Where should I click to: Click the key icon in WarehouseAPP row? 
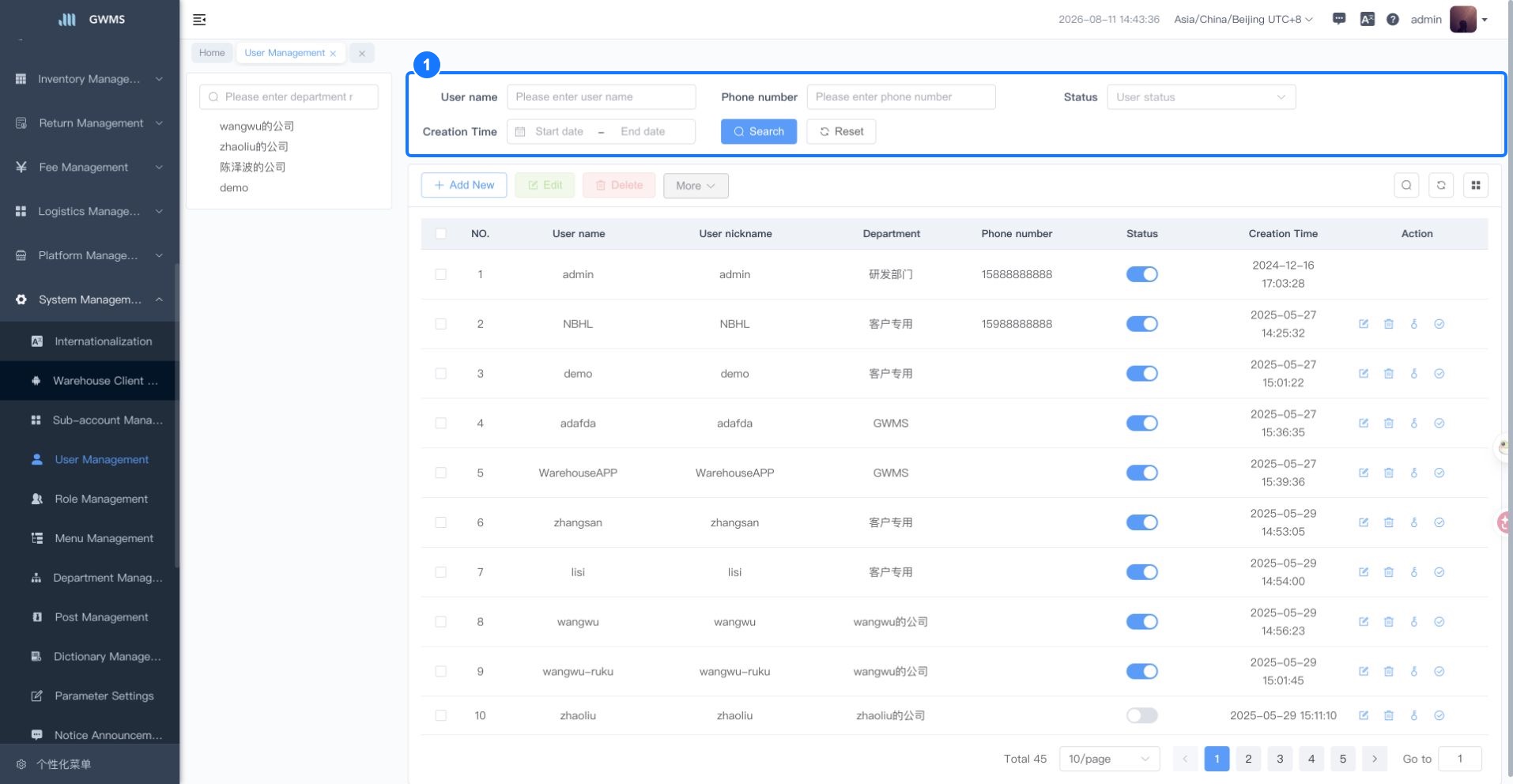click(1414, 473)
